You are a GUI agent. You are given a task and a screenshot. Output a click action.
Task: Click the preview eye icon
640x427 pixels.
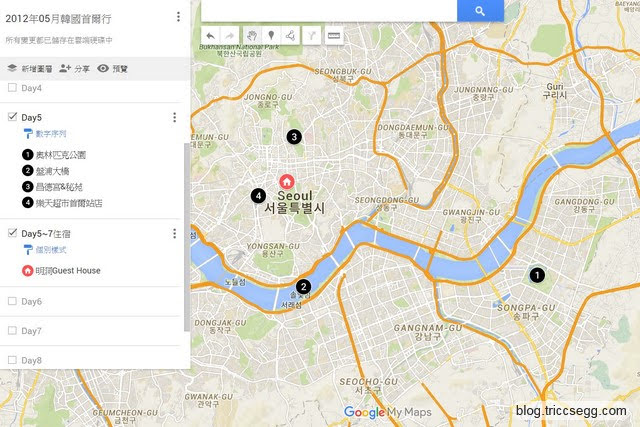pyautogui.click(x=103, y=68)
